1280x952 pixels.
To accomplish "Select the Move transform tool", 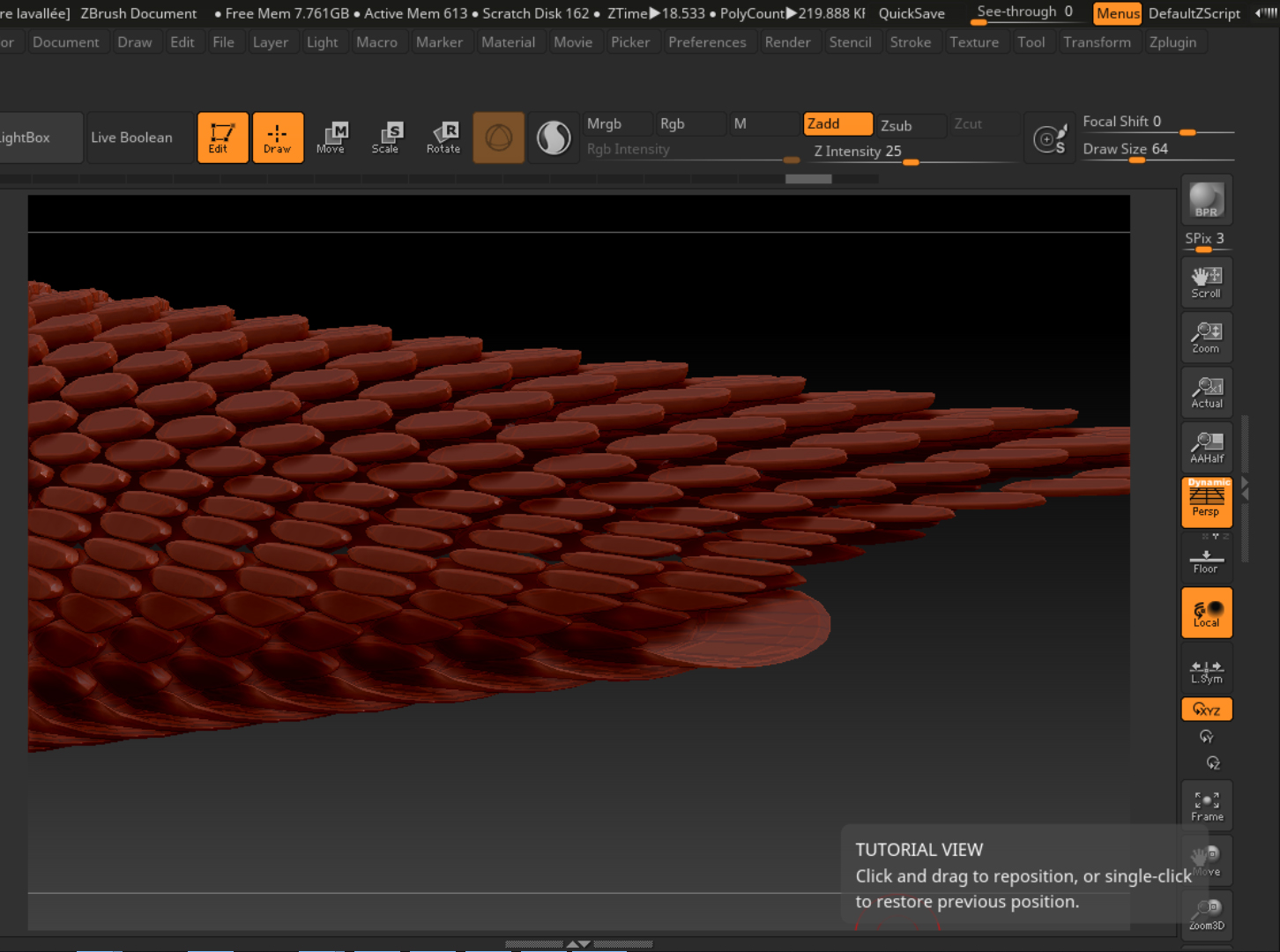I will [331, 138].
